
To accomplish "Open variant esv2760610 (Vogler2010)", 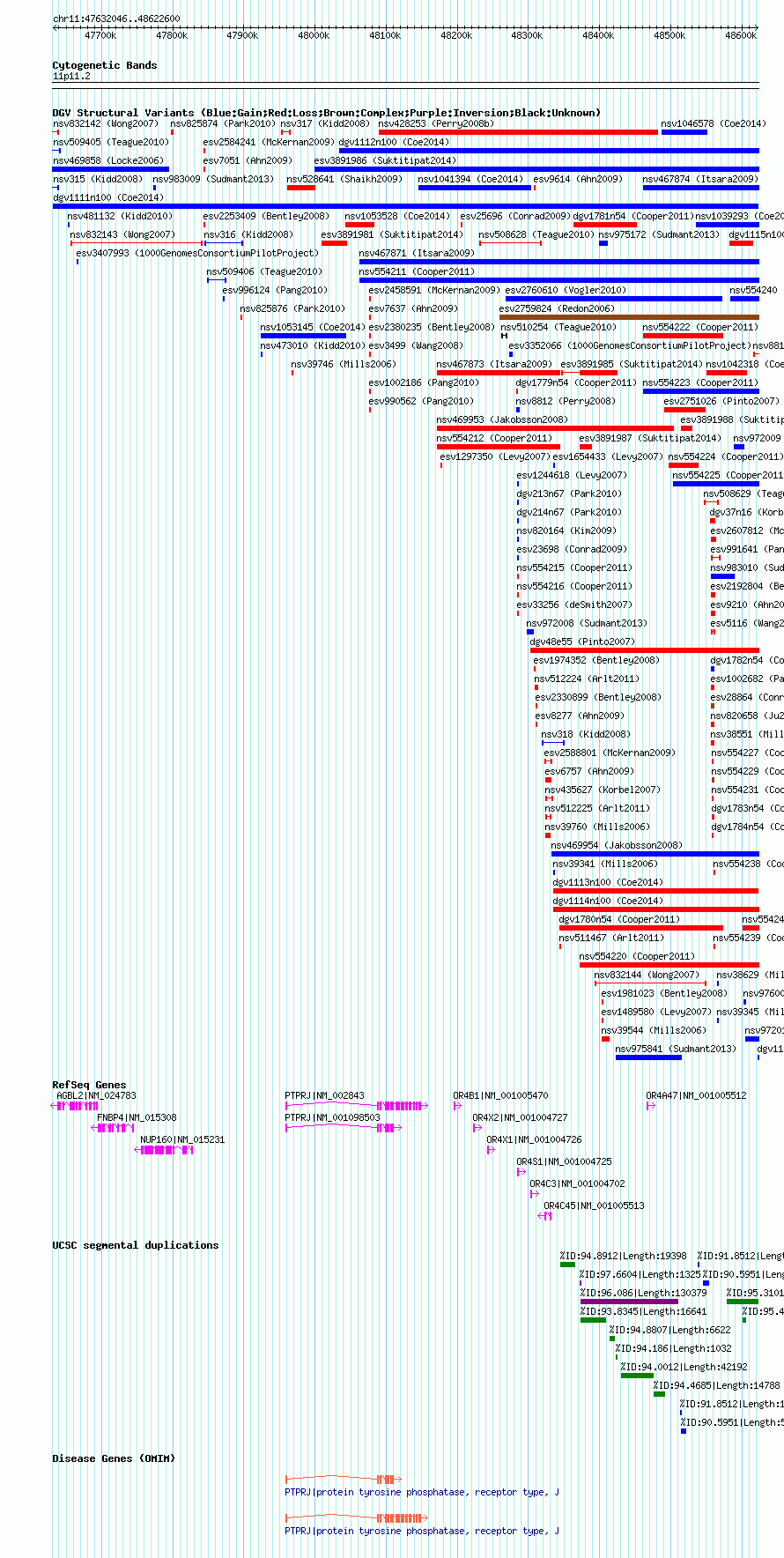I will 566,290.
